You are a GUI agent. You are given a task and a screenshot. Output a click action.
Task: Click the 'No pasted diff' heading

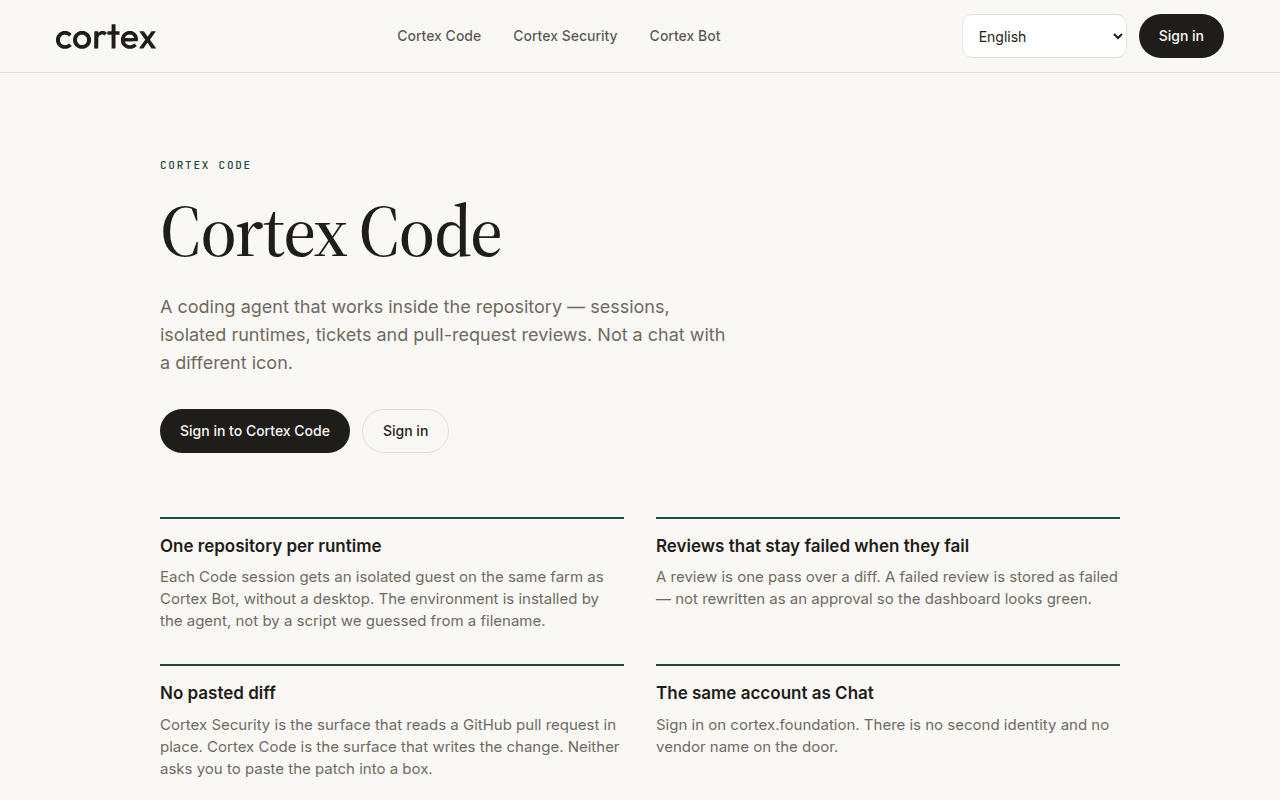tap(218, 693)
